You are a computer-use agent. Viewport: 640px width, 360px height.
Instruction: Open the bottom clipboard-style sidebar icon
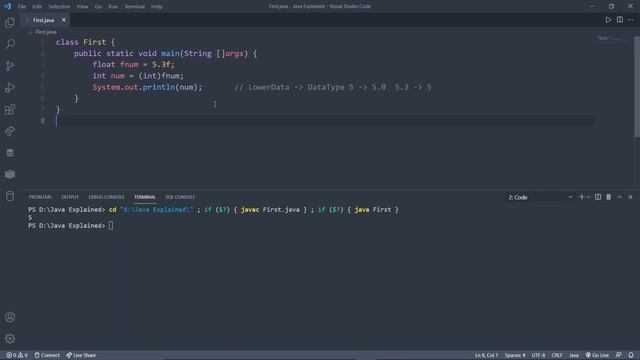click(x=10, y=196)
